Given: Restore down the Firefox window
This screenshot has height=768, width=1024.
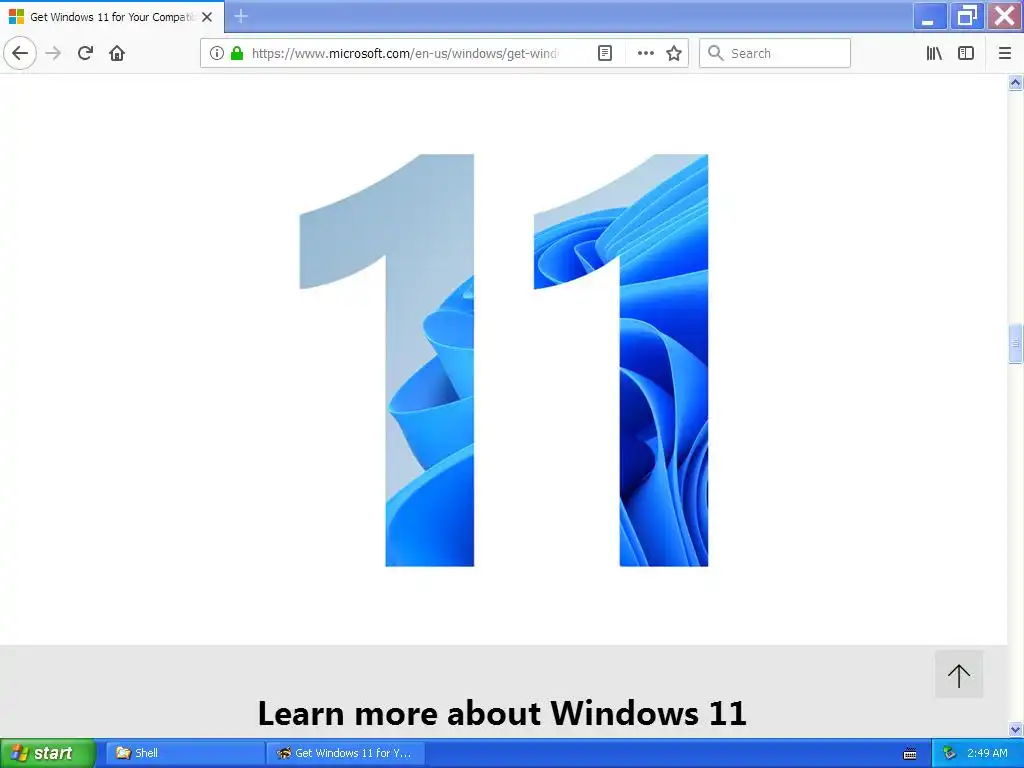Looking at the screenshot, I should click(x=967, y=16).
